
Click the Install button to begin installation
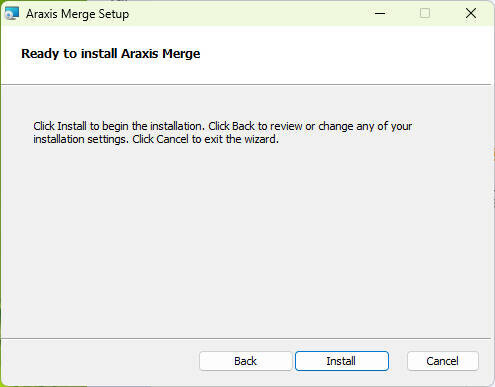pos(342,361)
